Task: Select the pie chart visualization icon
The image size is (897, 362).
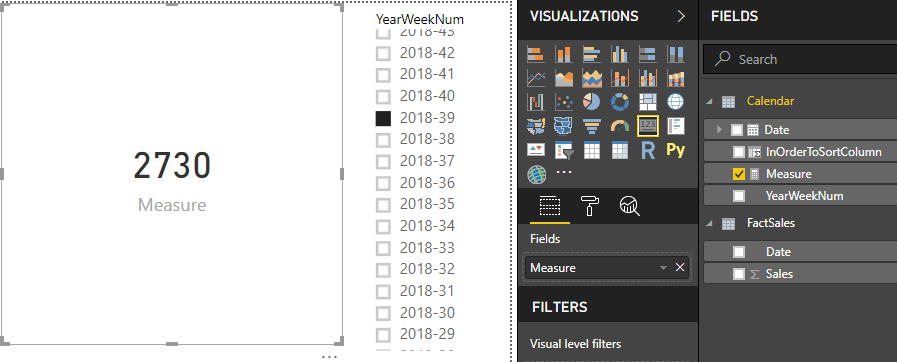Action: (592, 102)
